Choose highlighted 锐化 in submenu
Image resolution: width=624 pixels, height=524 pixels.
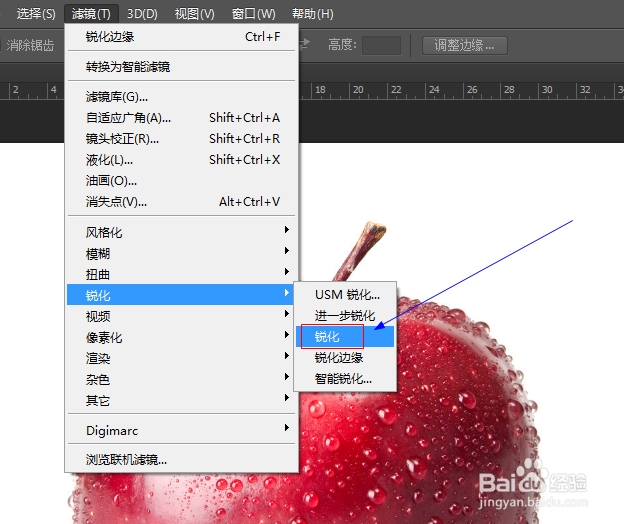click(345, 337)
